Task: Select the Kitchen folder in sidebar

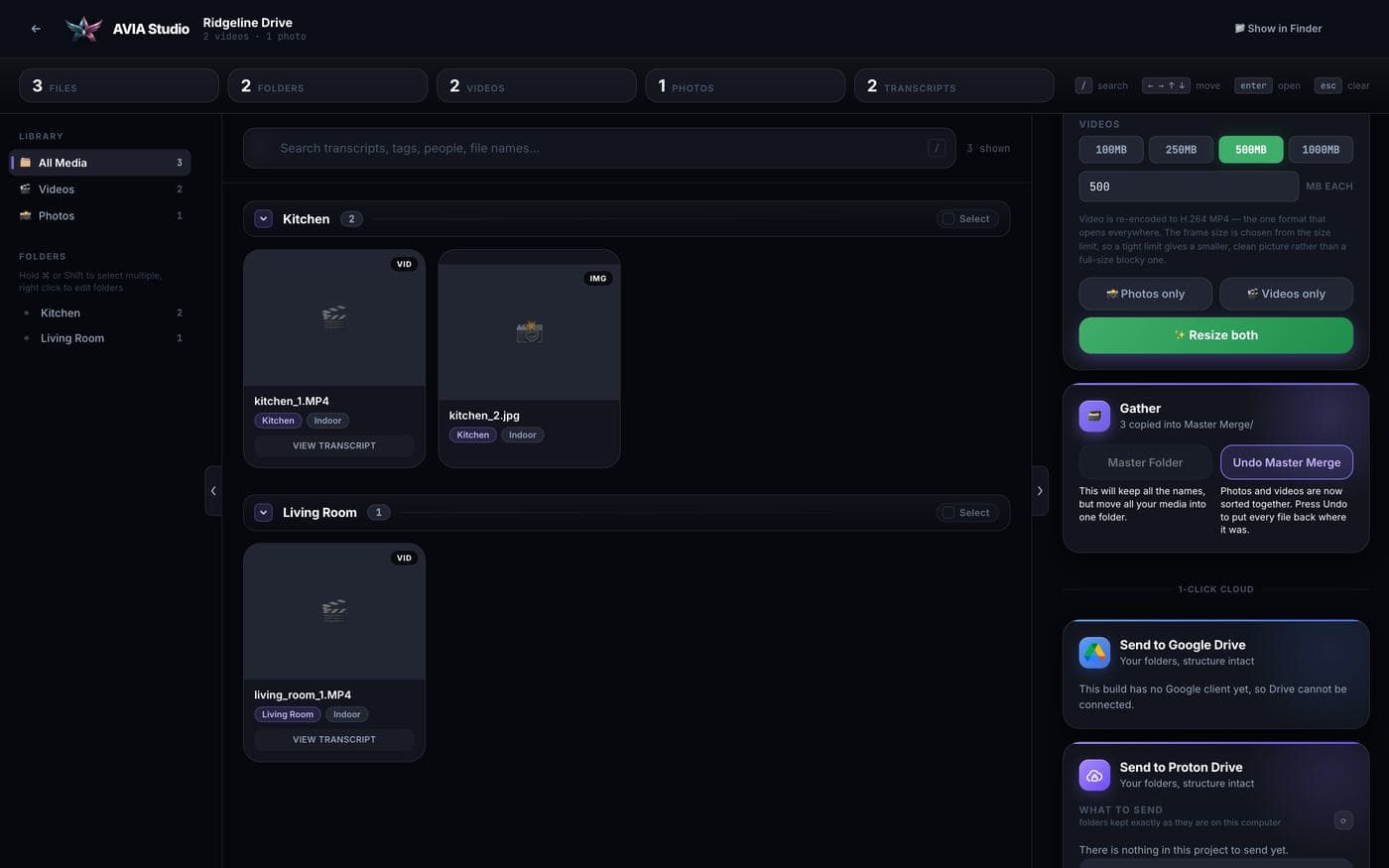Action: coord(100,313)
